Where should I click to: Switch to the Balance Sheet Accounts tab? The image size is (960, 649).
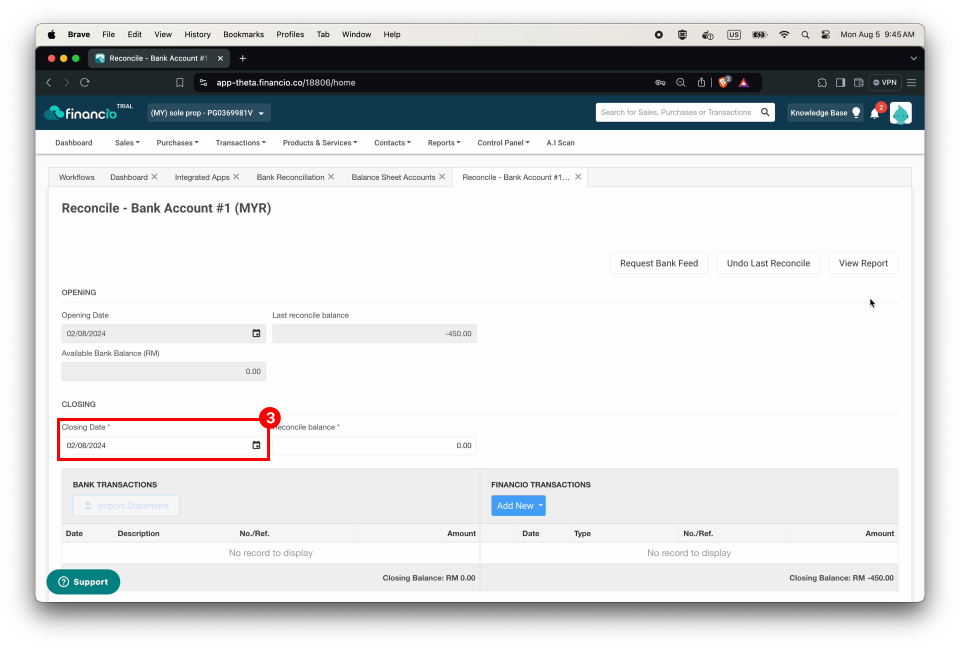click(x=393, y=177)
